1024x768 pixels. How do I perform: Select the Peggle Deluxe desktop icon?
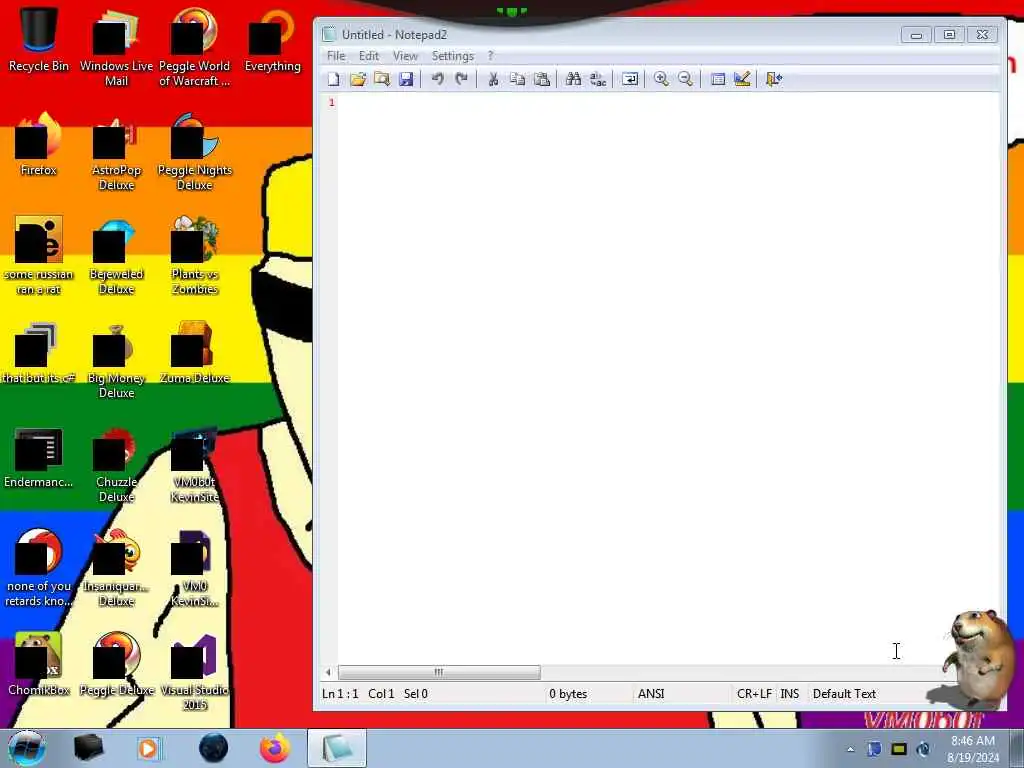point(116,664)
